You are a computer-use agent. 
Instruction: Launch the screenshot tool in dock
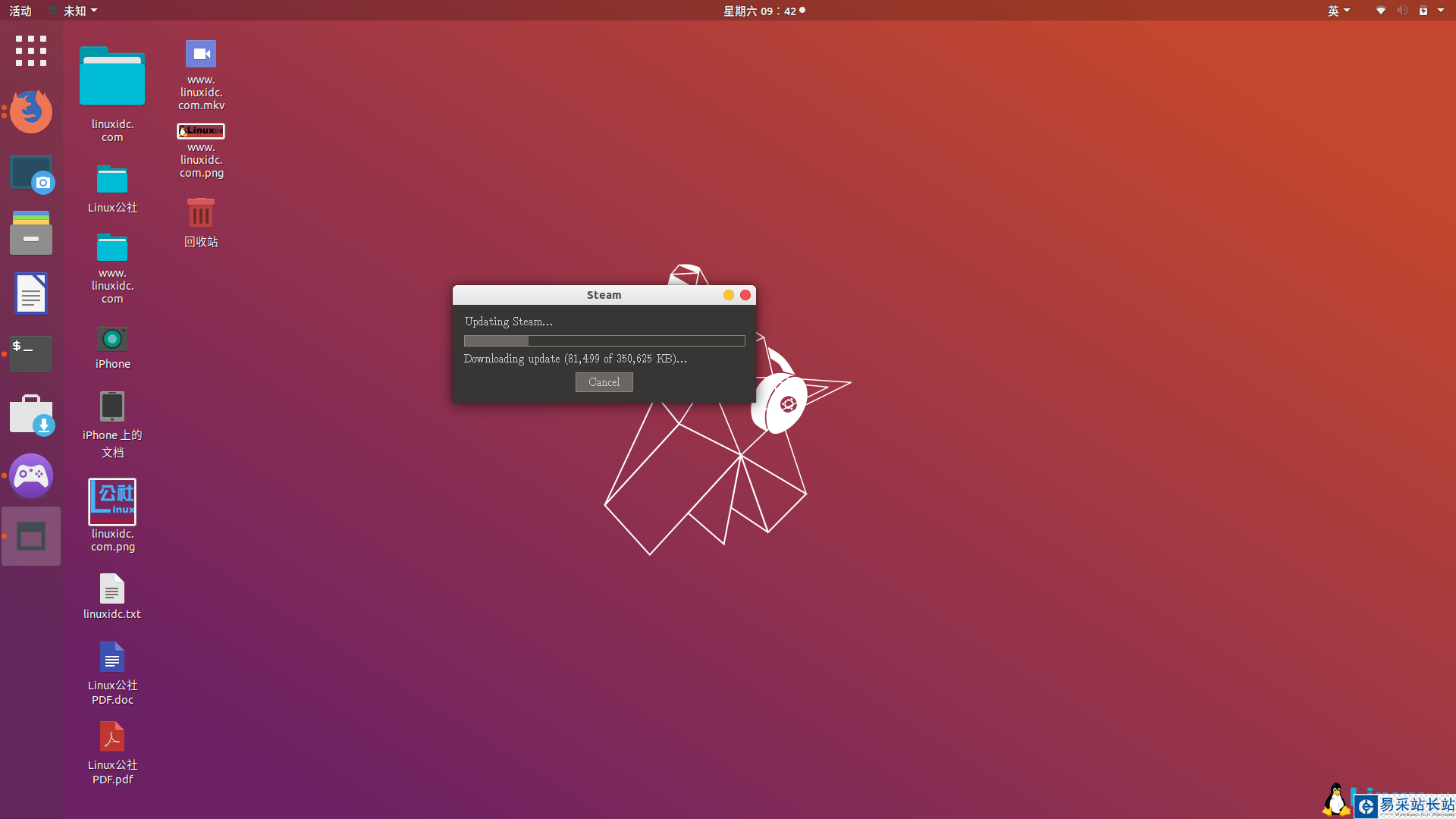tap(31, 174)
